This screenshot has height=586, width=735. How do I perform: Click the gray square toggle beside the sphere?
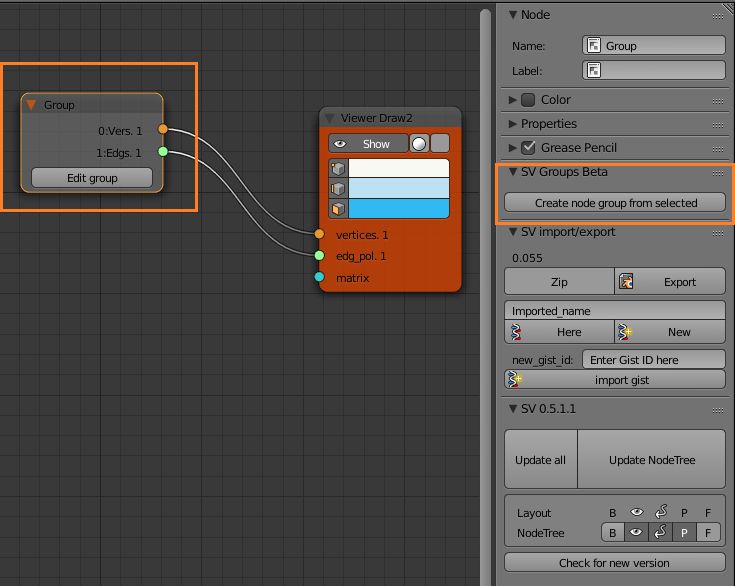tap(440, 143)
